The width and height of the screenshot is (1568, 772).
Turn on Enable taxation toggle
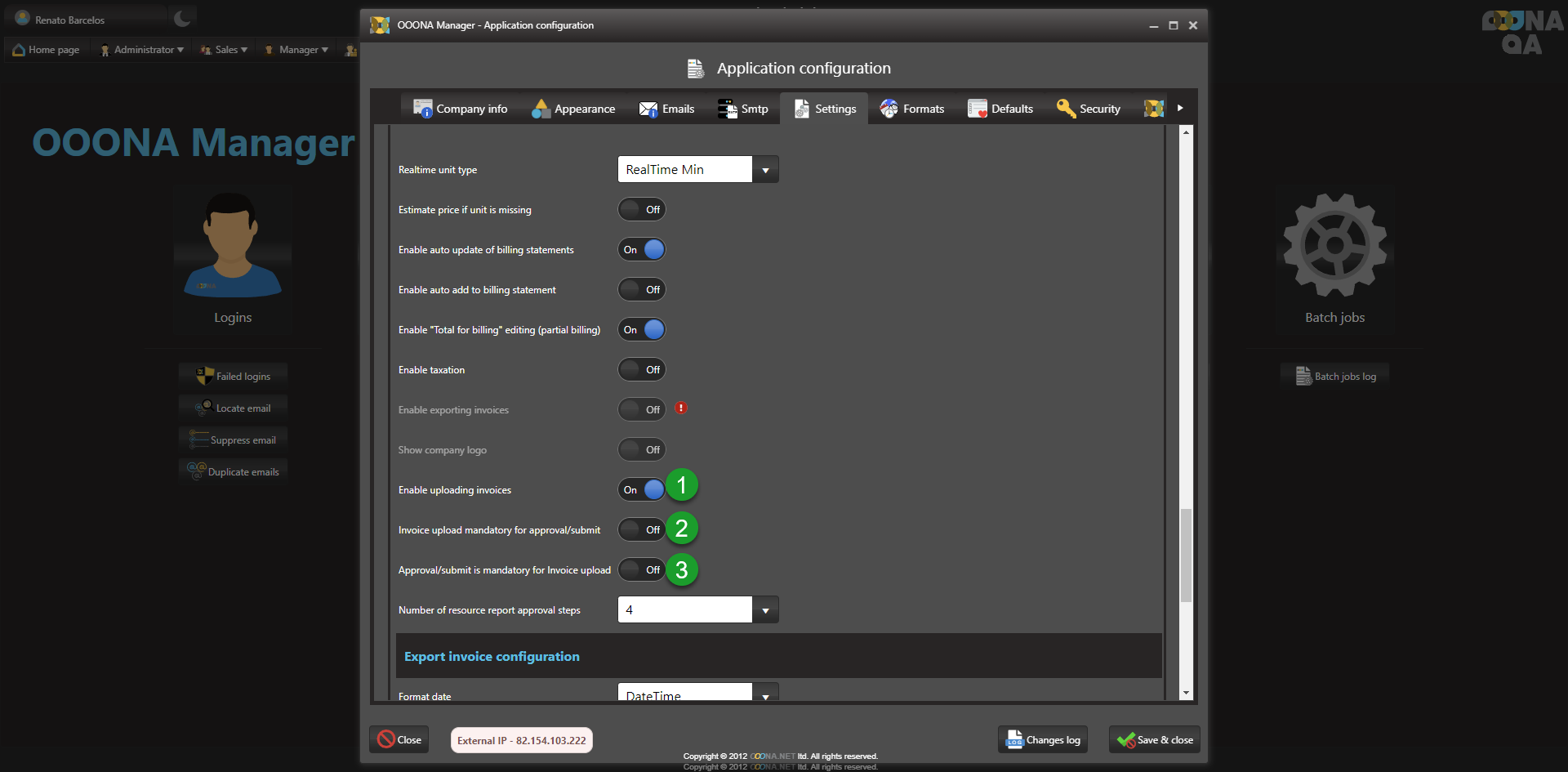(x=642, y=370)
